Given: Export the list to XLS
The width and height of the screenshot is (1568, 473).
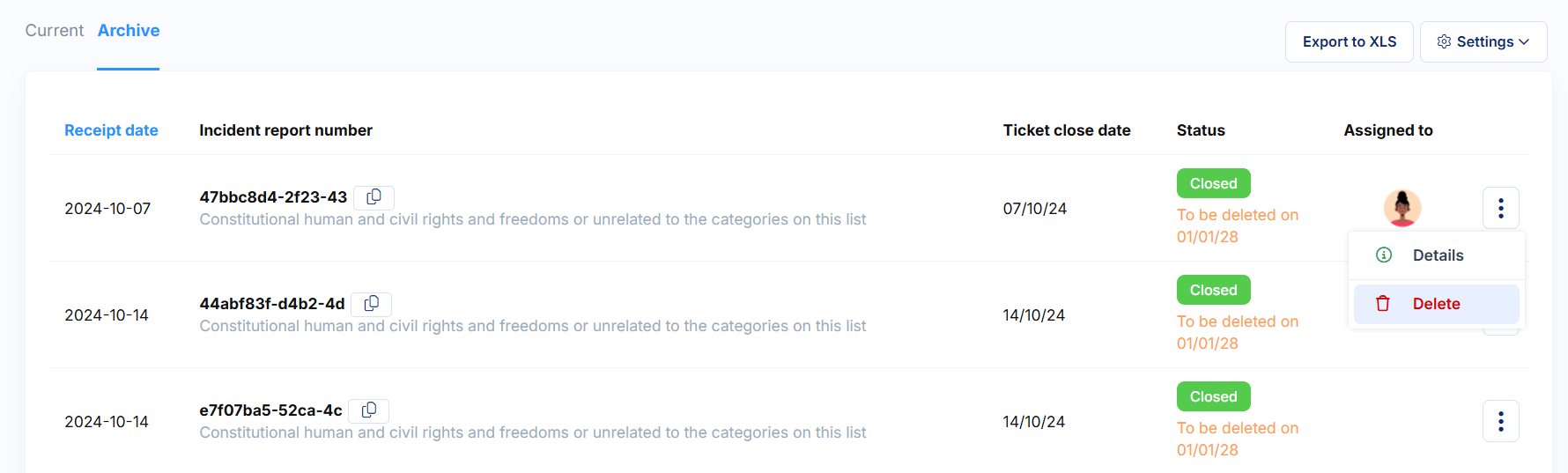Looking at the screenshot, I should pos(1350,41).
